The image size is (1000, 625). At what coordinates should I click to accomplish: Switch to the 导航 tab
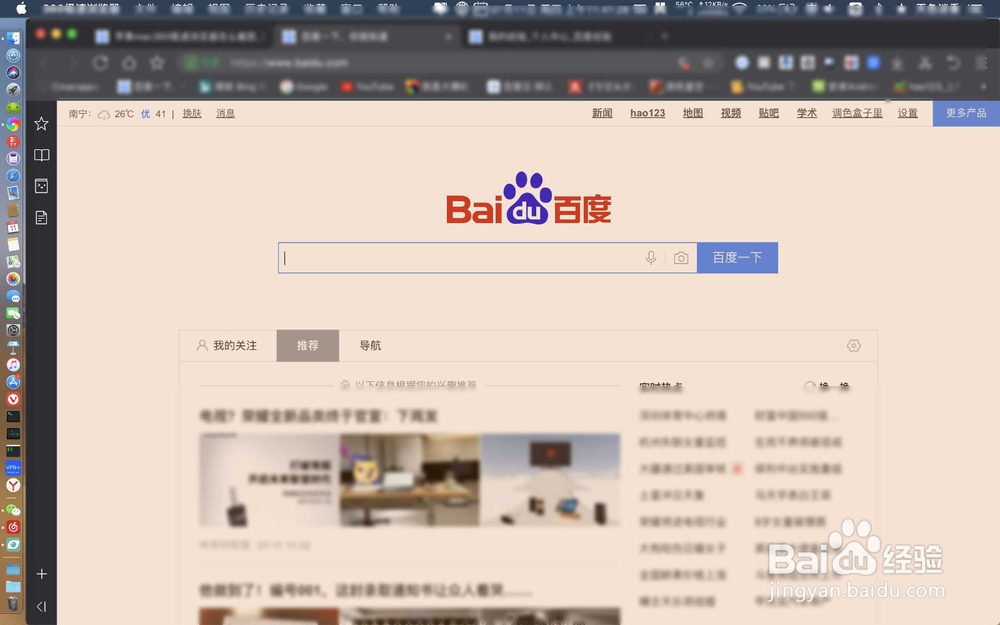[370, 345]
